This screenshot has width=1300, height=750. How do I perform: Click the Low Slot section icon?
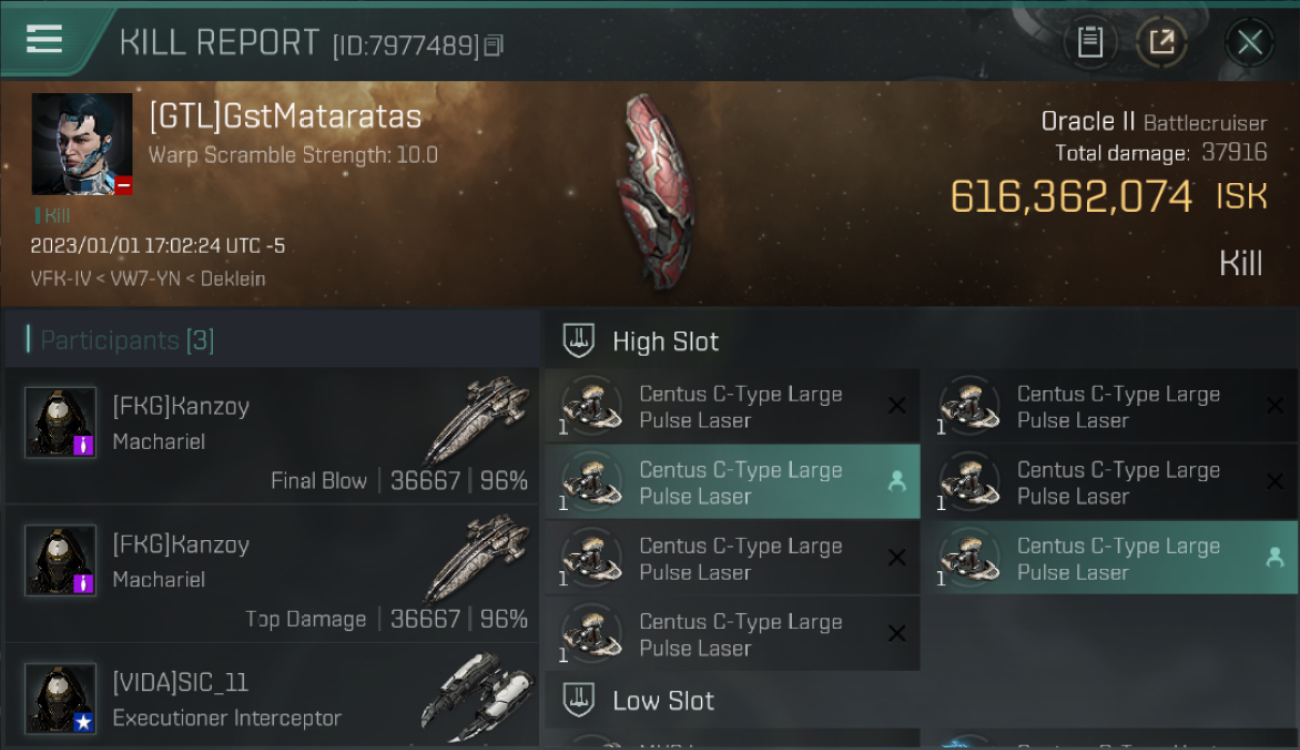579,700
